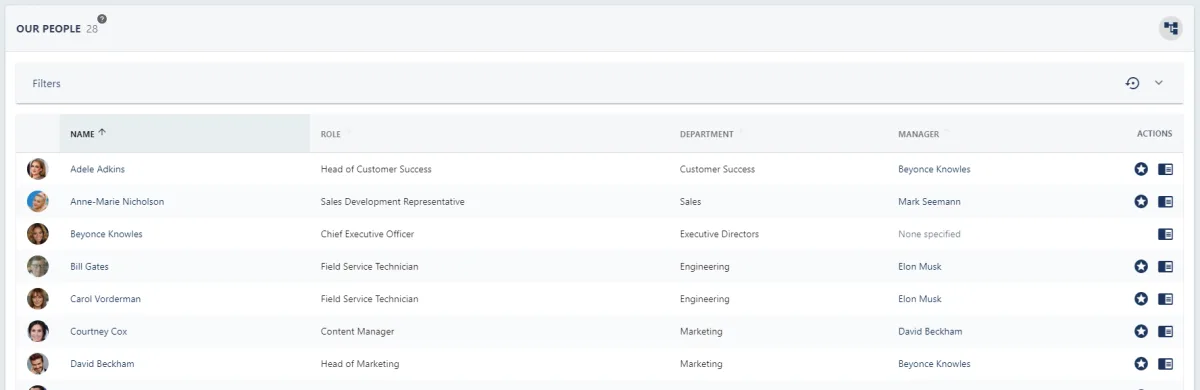Click the Executive Directors department cell
Image resolution: width=1200 pixels, height=390 pixels.
point(719,234)
